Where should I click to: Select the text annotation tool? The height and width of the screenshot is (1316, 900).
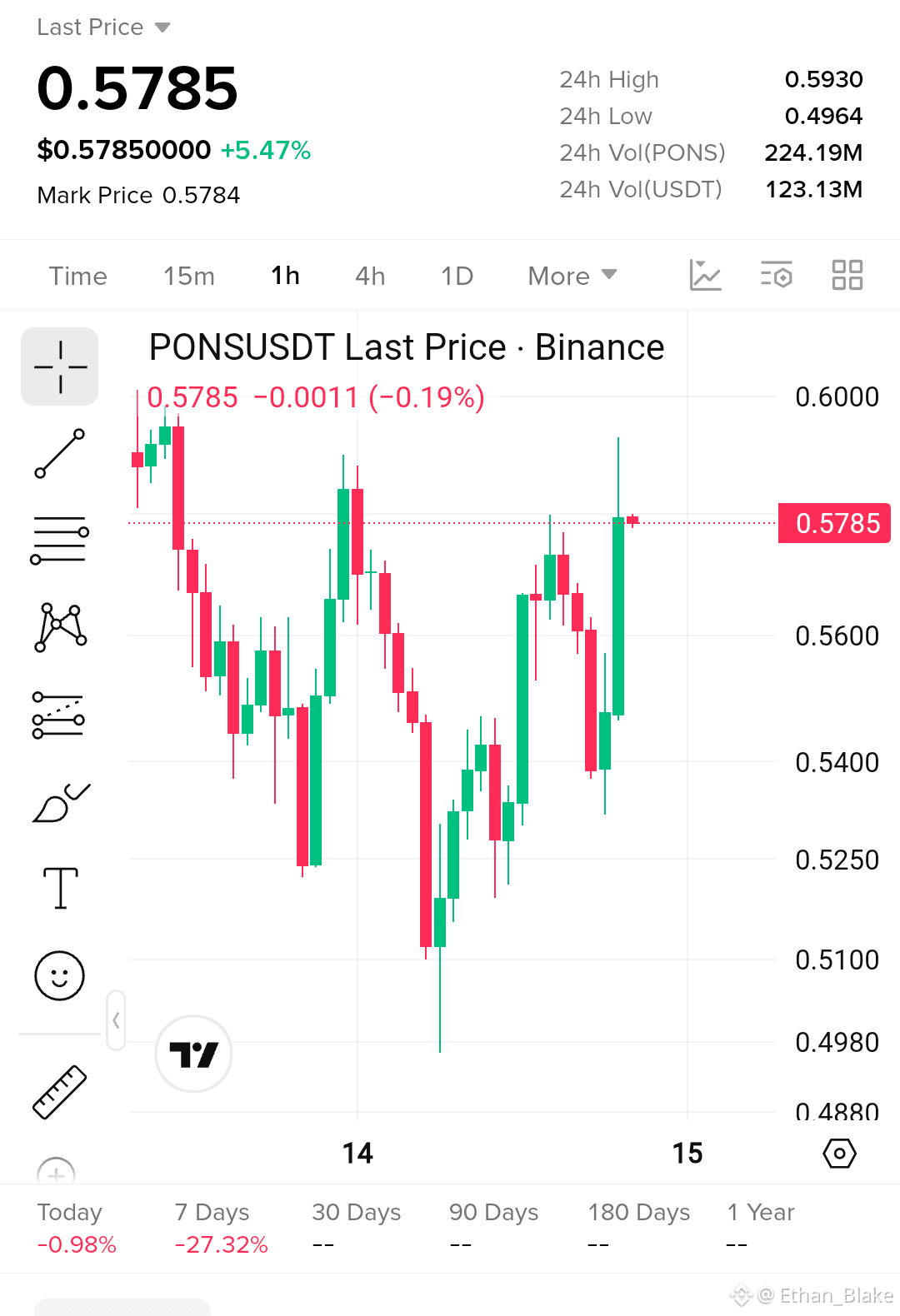pyautogui.click(x=60, y=888)
